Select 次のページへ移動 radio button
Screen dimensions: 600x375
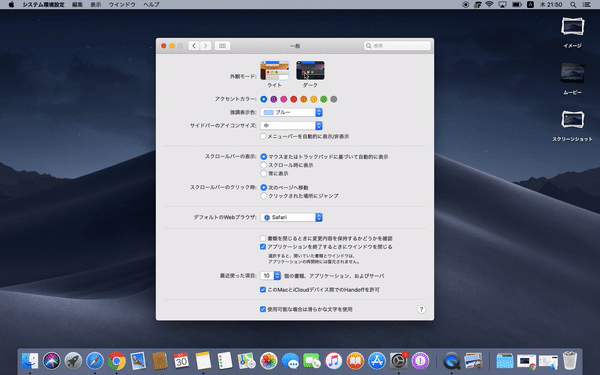(x=264, y=188)
